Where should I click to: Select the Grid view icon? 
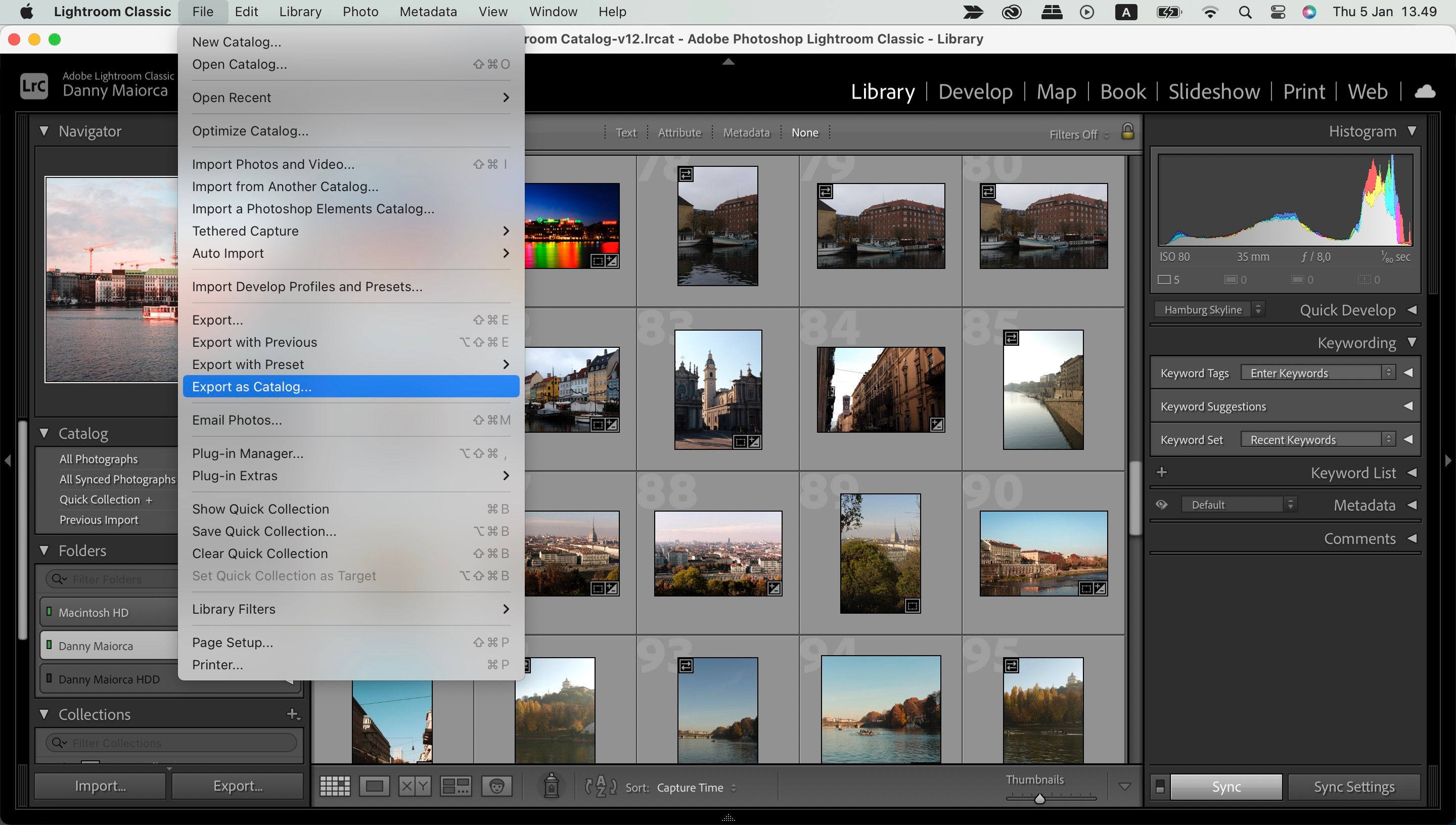coord(334,786)
